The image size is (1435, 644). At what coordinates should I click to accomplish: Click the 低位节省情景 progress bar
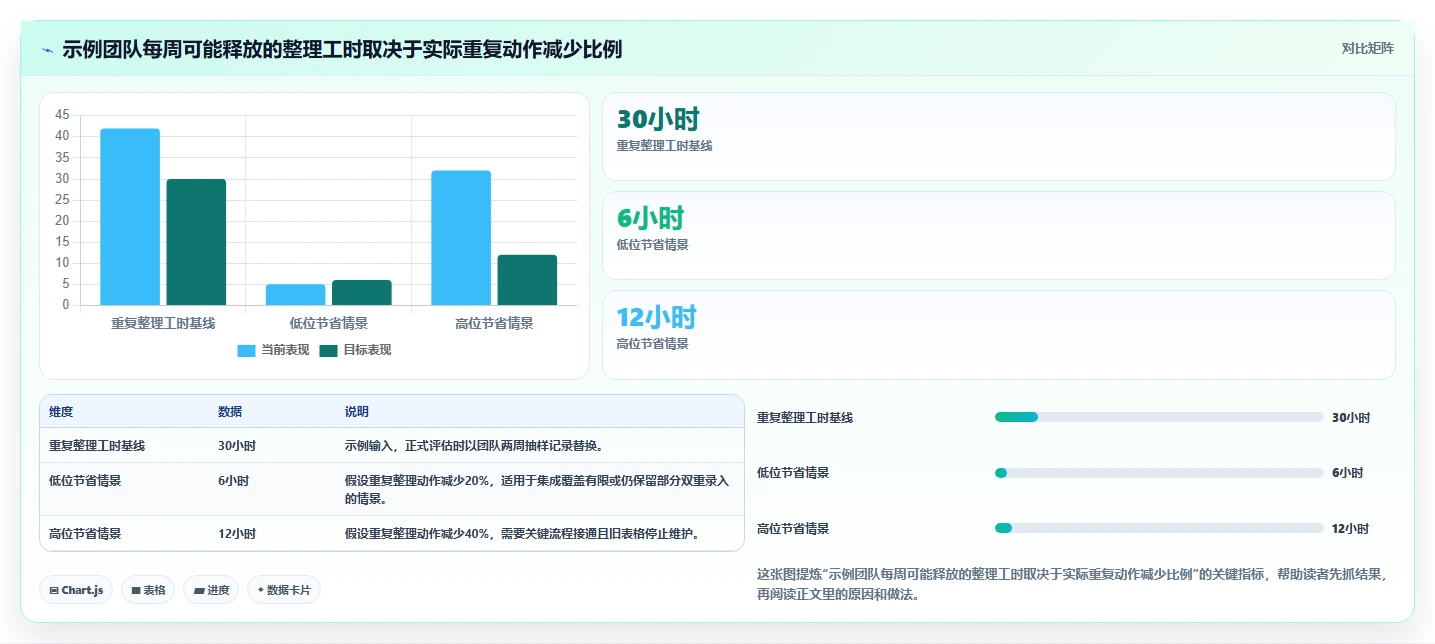(x=1159, y=473)
